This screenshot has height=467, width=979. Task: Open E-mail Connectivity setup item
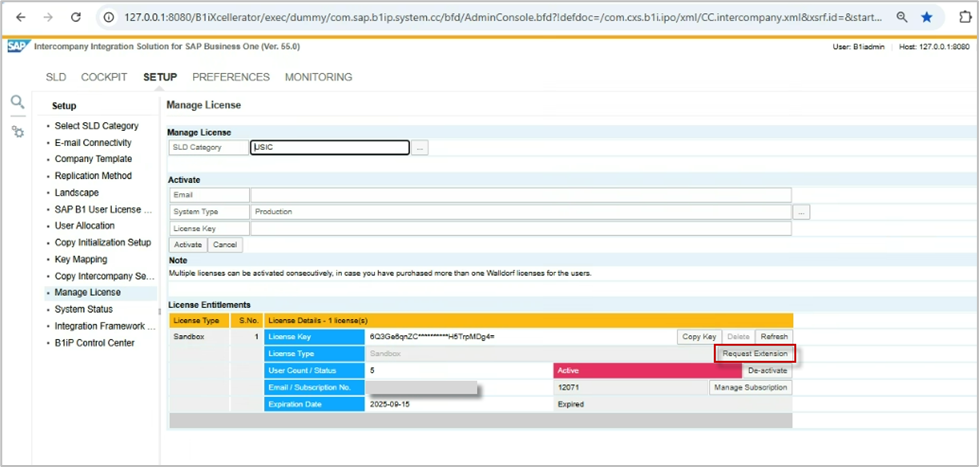tap(93, 143)
